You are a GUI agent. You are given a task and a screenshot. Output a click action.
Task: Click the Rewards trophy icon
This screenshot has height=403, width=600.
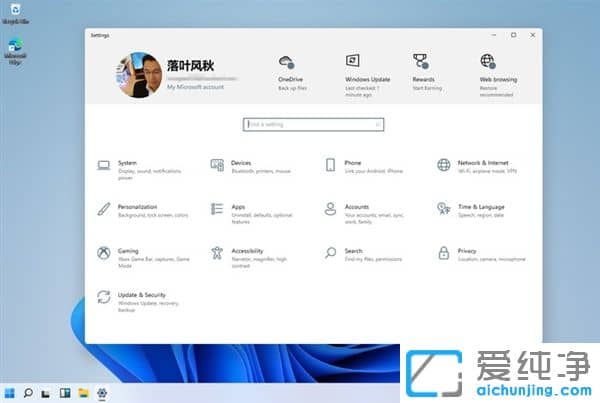coord(420,61)
